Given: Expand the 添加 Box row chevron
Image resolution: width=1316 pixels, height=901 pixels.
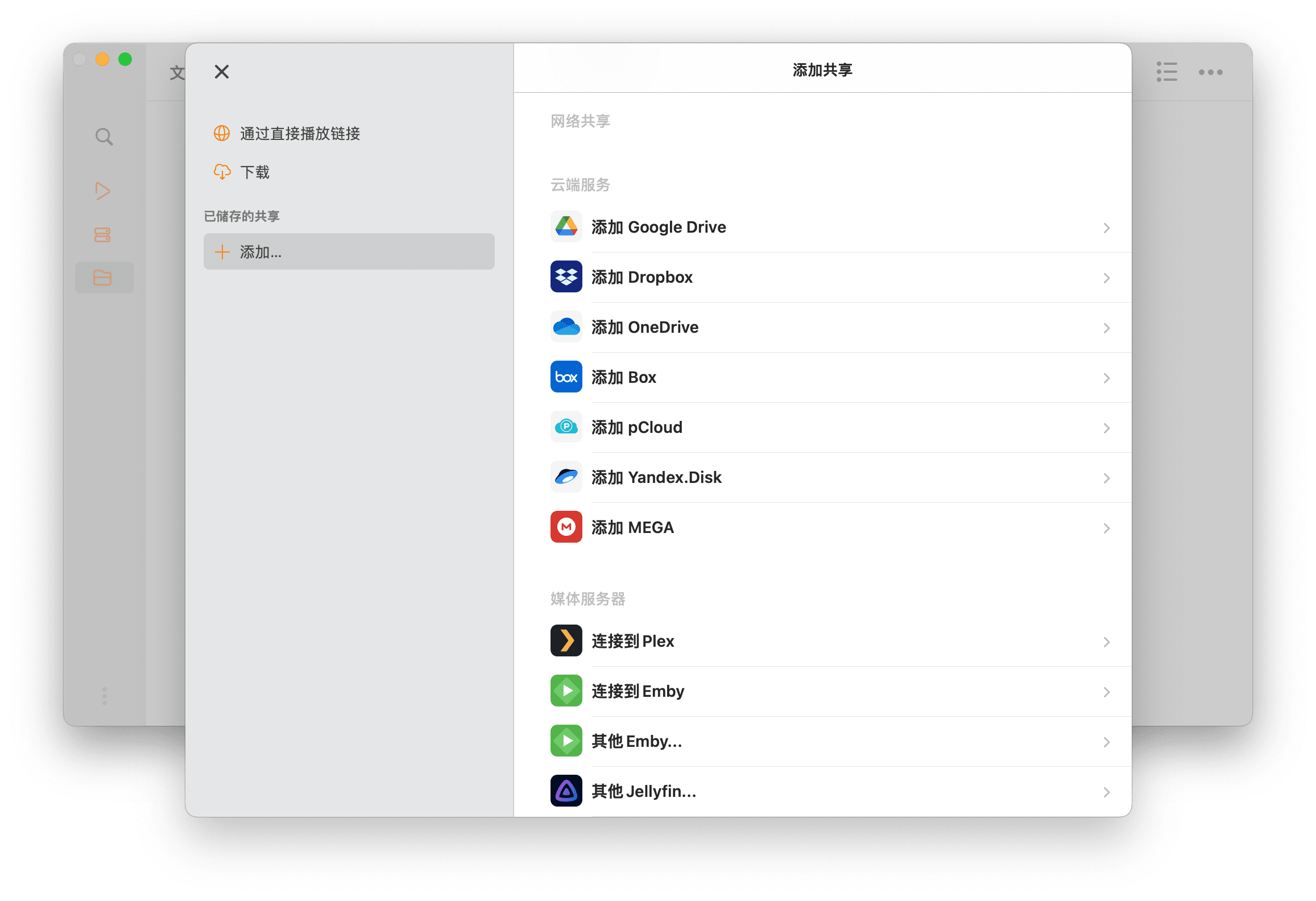Looking at the screenshot, I should click(1106, 378).
